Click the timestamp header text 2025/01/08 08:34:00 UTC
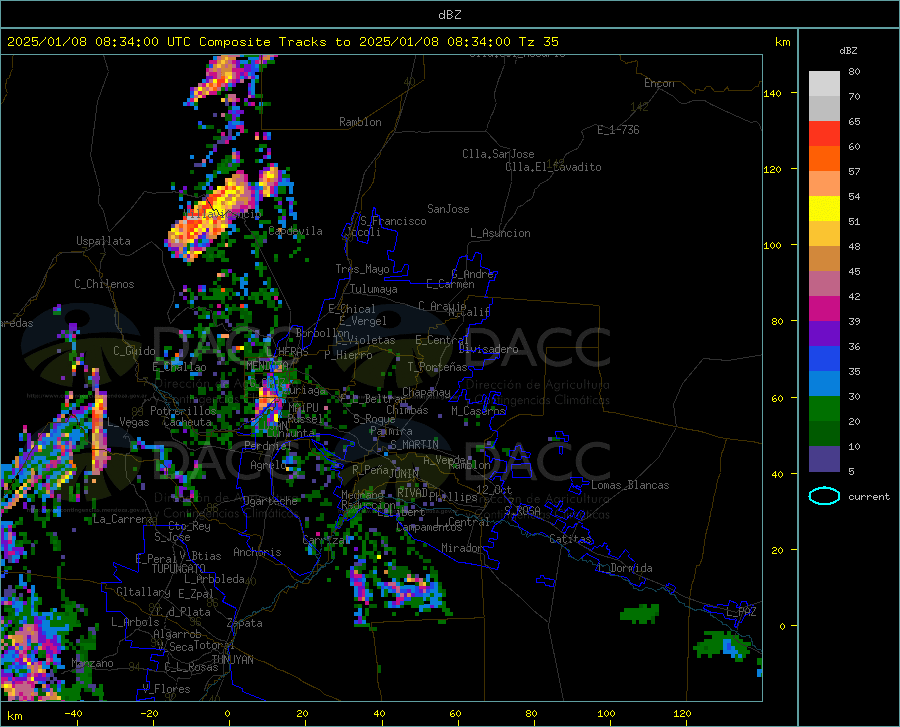Screen dimensions: 900x727 (x=99, y=42)
